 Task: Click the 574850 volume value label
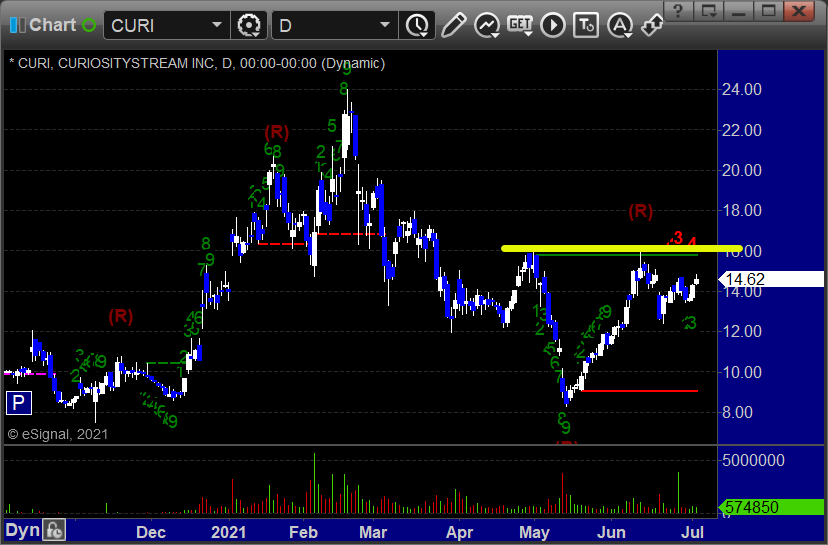pyautogui.click(x=771, y=507)
